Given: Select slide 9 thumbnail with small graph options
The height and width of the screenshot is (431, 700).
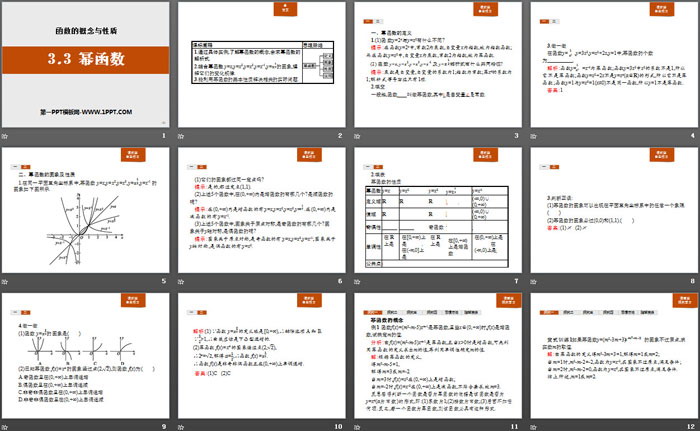Looking at the screenshot, I should click(86, 354).
